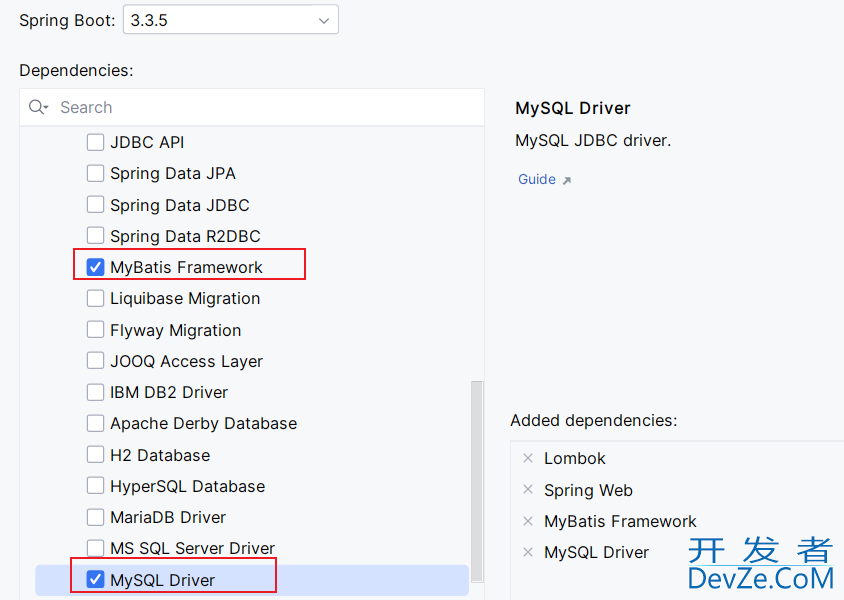Select the JDBC API label
The width and height of the screenshot is (844, 600).
[147, 143]
